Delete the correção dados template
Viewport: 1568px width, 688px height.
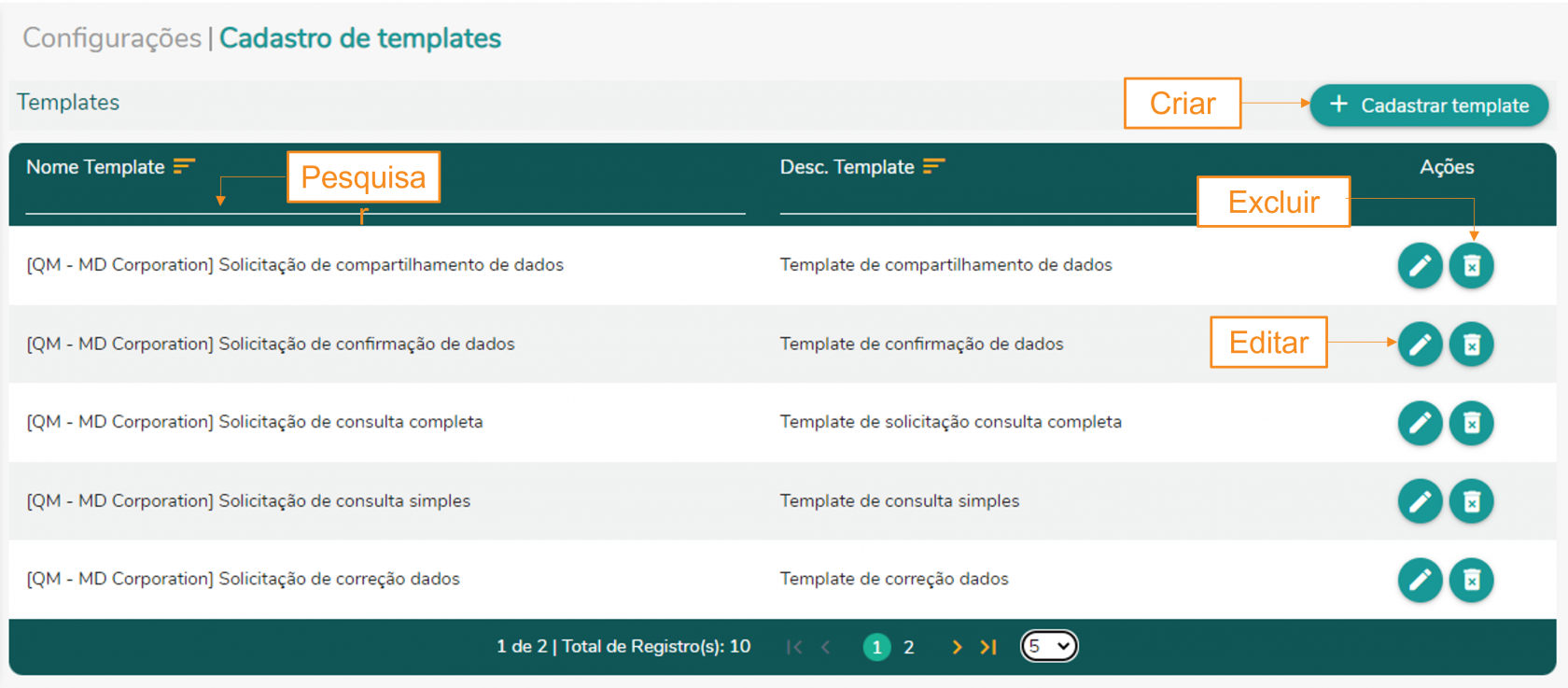1472,580
